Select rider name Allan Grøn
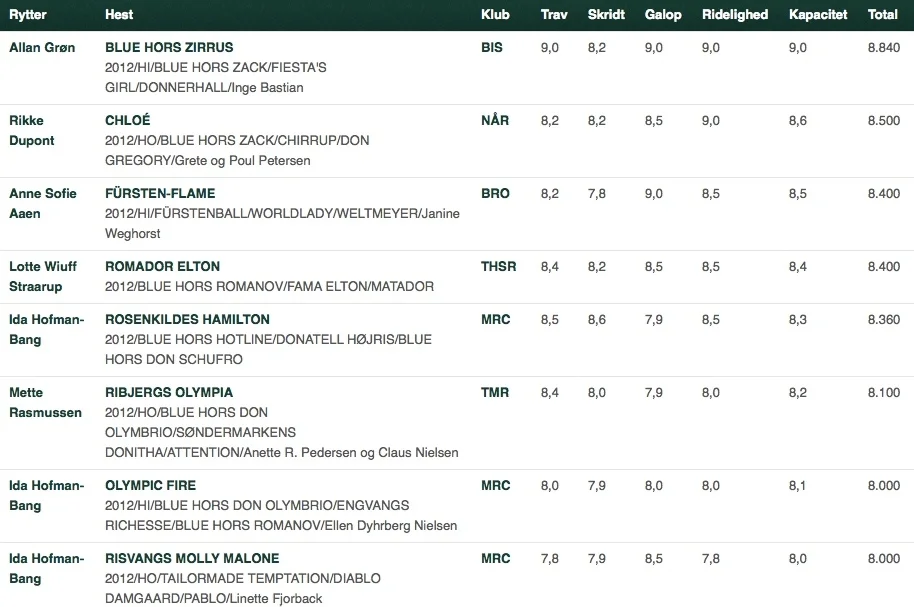The height and width of the screenshot is (607, 914). pos(42,48)
